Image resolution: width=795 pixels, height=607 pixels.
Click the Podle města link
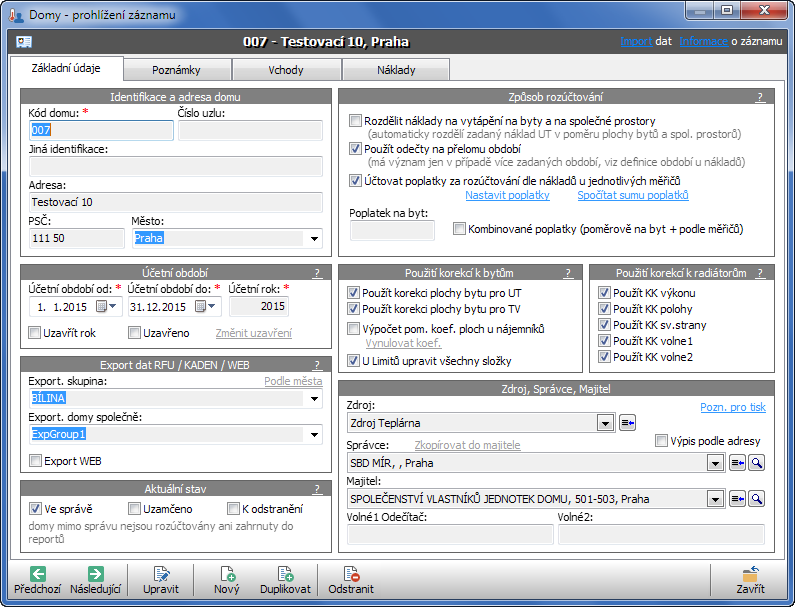(293, 381)
